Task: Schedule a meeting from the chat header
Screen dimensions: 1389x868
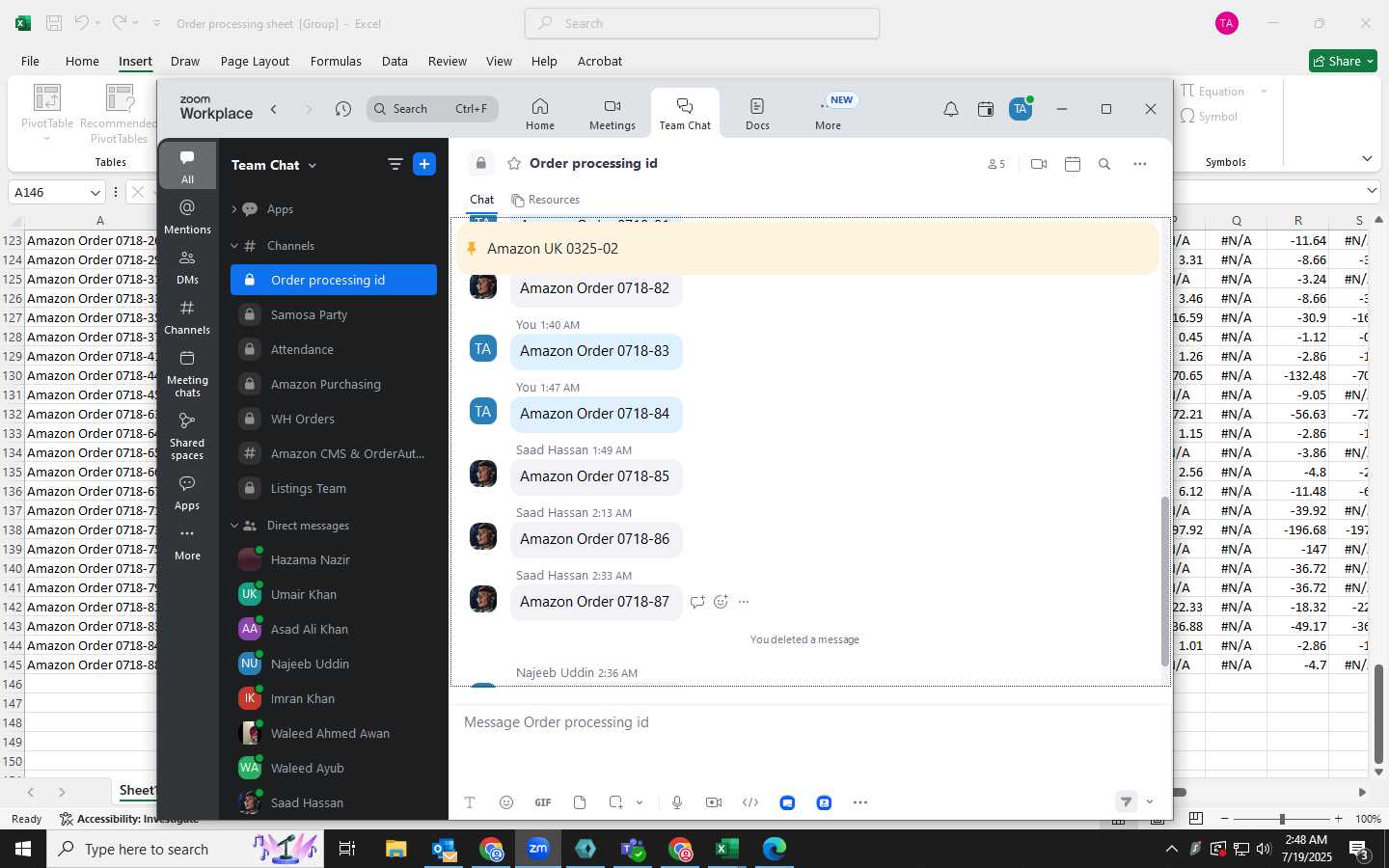Action: (x=1072, y=164)
